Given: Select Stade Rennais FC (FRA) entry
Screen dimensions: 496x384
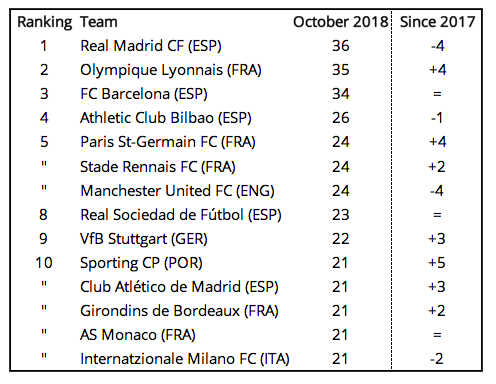Looking at the screenshot, I should click(x=158, y=167).
